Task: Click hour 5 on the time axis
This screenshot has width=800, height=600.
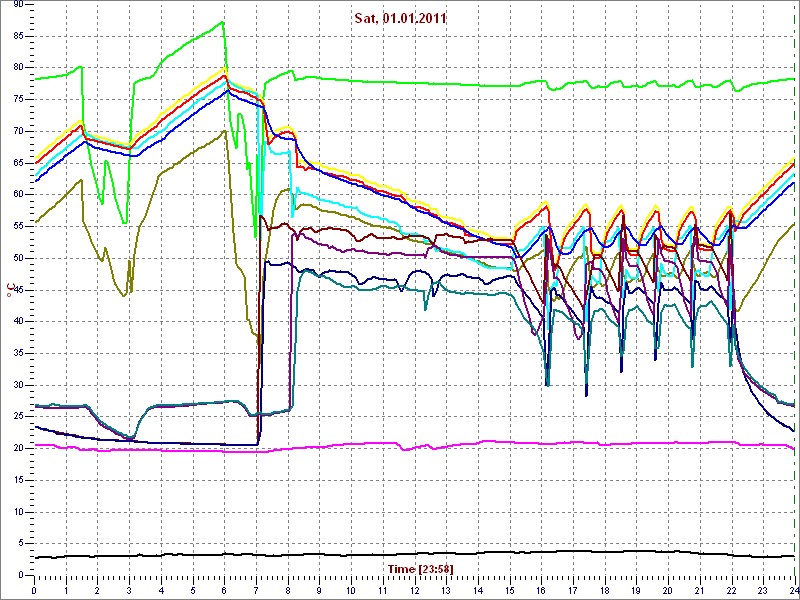Action: pyautogui.click(x=193, y=590)
